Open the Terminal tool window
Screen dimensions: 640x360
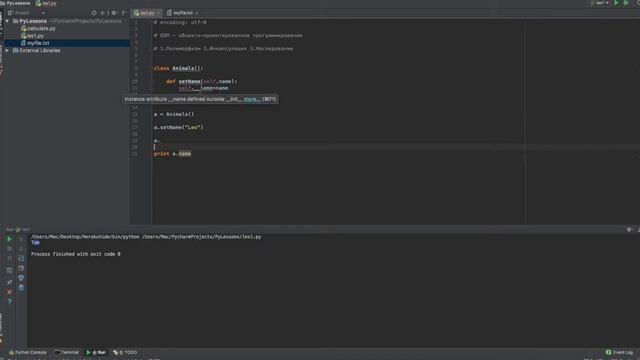(x=67, y=352)
